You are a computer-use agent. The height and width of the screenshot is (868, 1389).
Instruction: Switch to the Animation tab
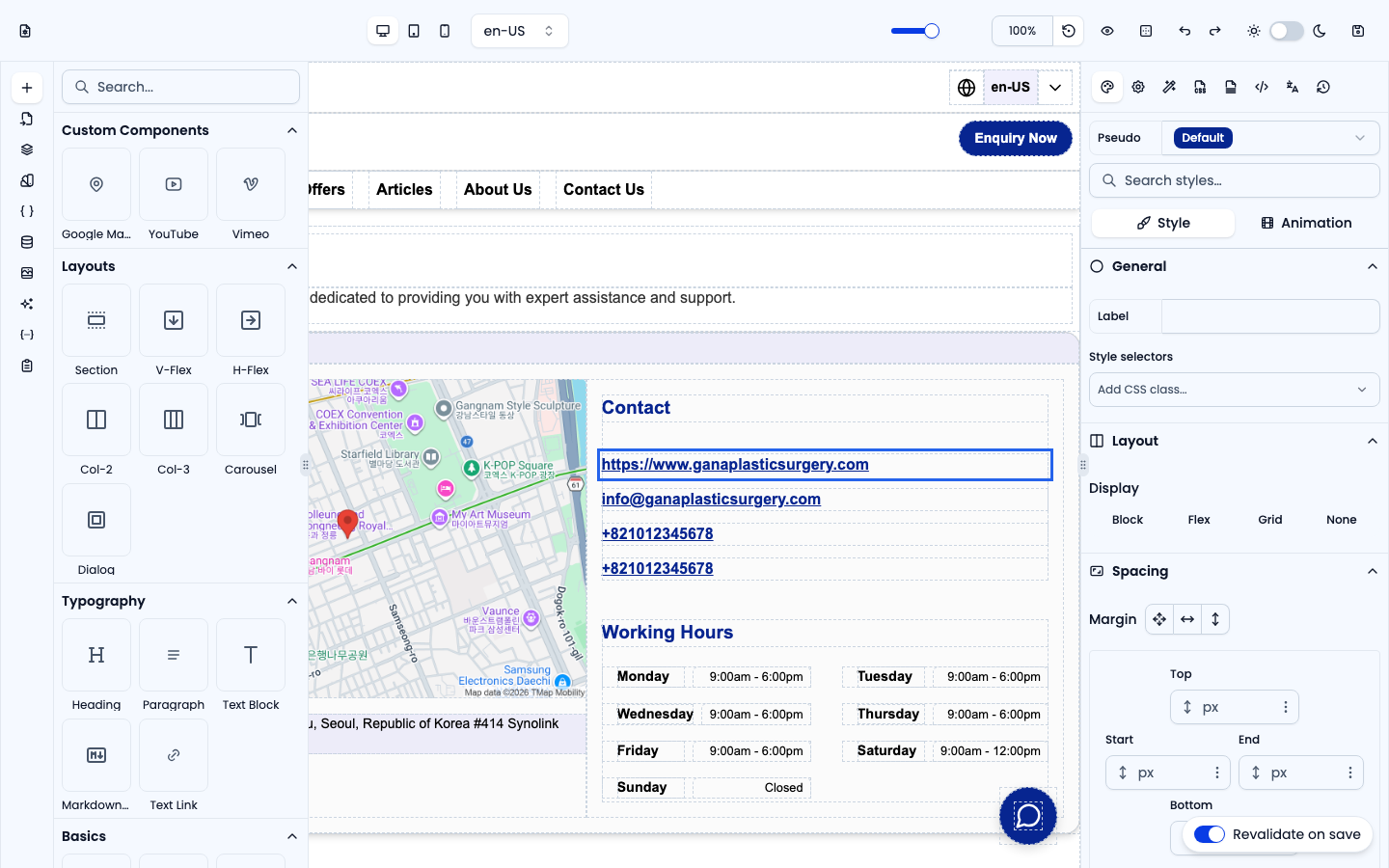click(1306, 223)
